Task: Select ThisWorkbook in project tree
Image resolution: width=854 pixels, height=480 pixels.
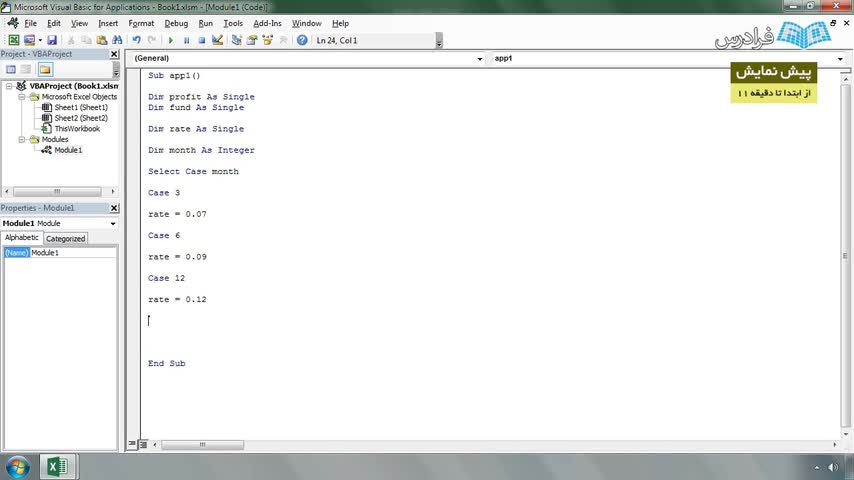Action: click(77, 129)
